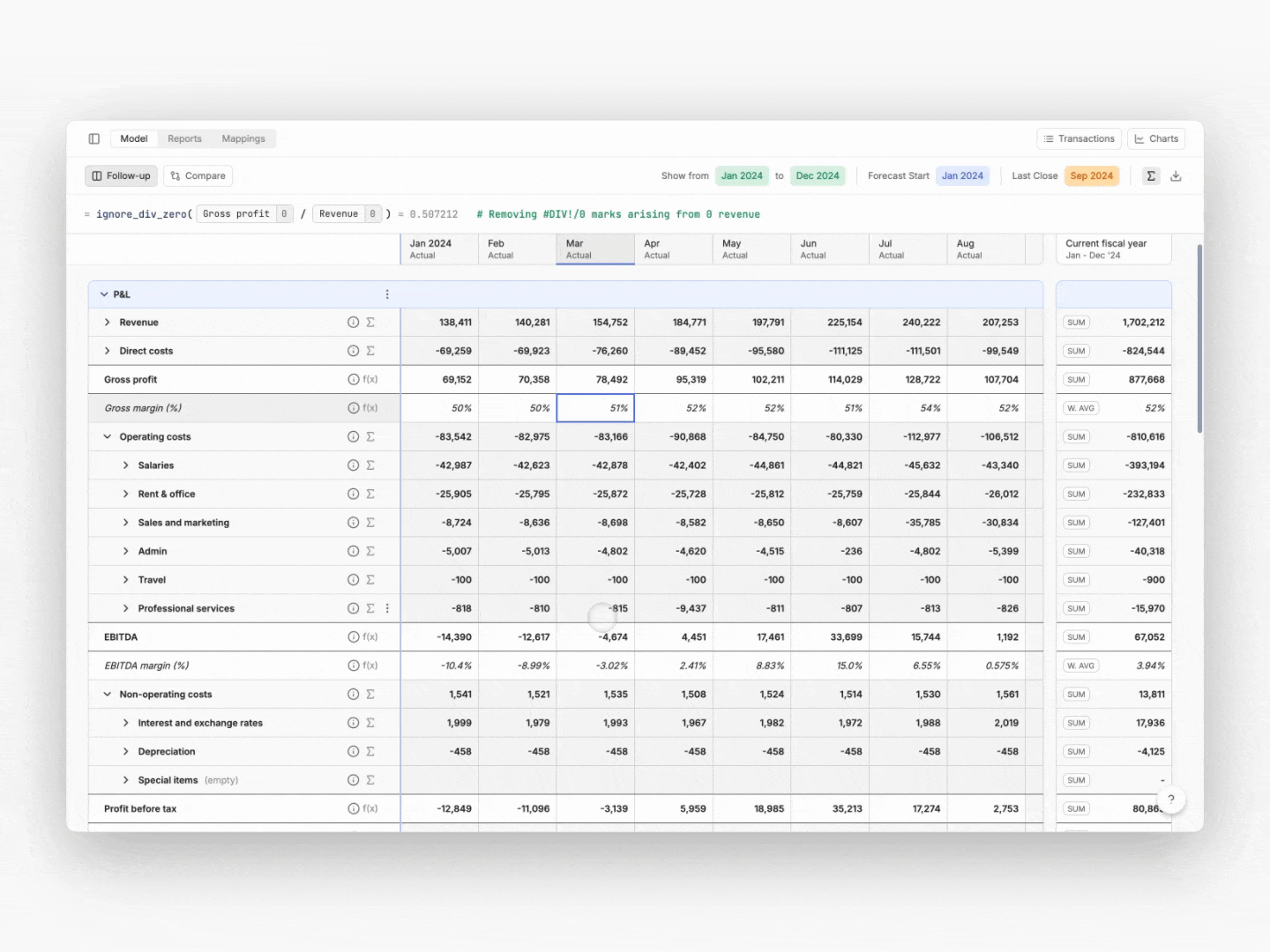
Task: Click the info icon on Direct costs row
Action: click(x=353, y=351)
